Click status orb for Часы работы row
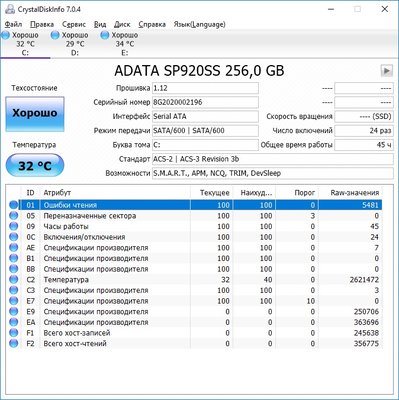This screenshot has width=399, height=400. coord(14,226)
